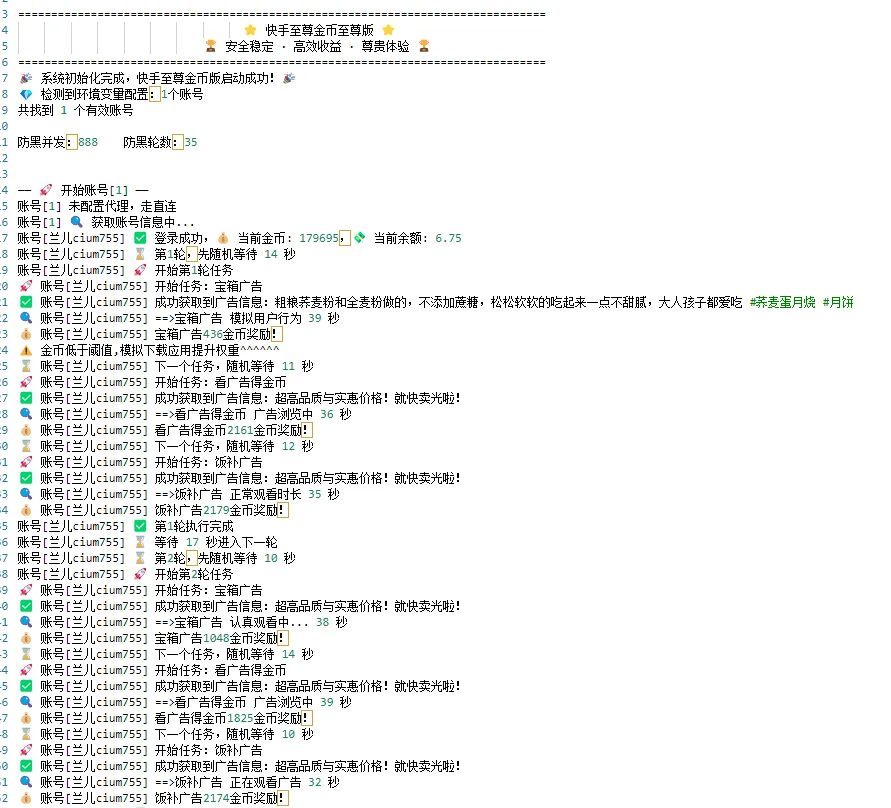Screen dimensions: 891x808
Task: Click the diamond icon beside 检测到环境变量配置
Action: [x=26, y=94]
